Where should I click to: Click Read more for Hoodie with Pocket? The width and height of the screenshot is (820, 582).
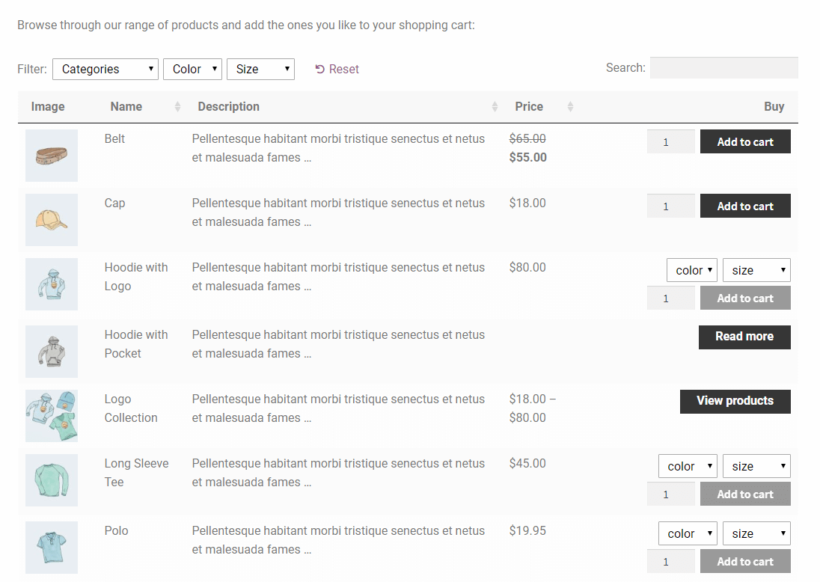pos(744,337)
